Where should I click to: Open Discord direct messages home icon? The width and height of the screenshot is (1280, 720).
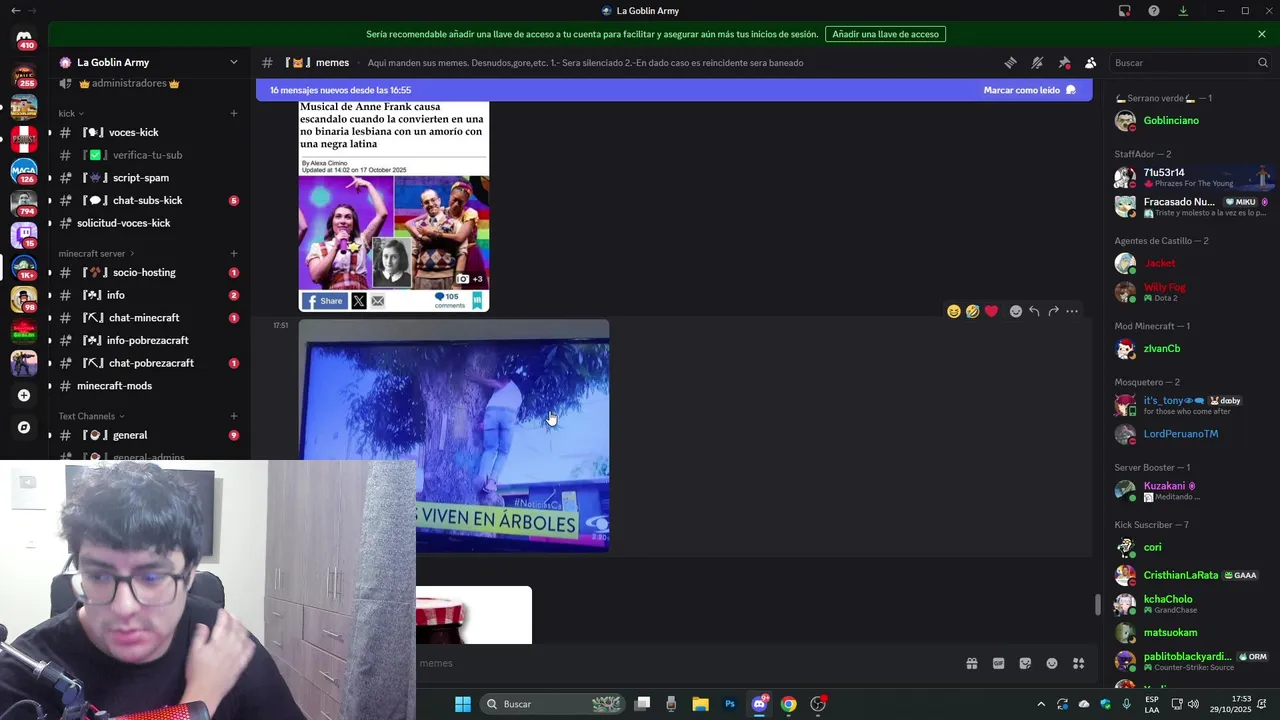tap(24, 39)
